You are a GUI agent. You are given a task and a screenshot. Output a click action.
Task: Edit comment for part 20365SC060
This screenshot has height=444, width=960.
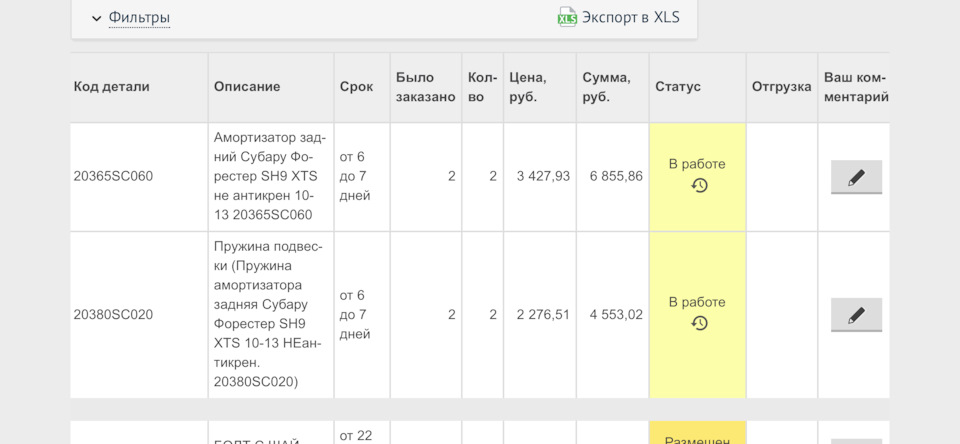click(856, 178)
